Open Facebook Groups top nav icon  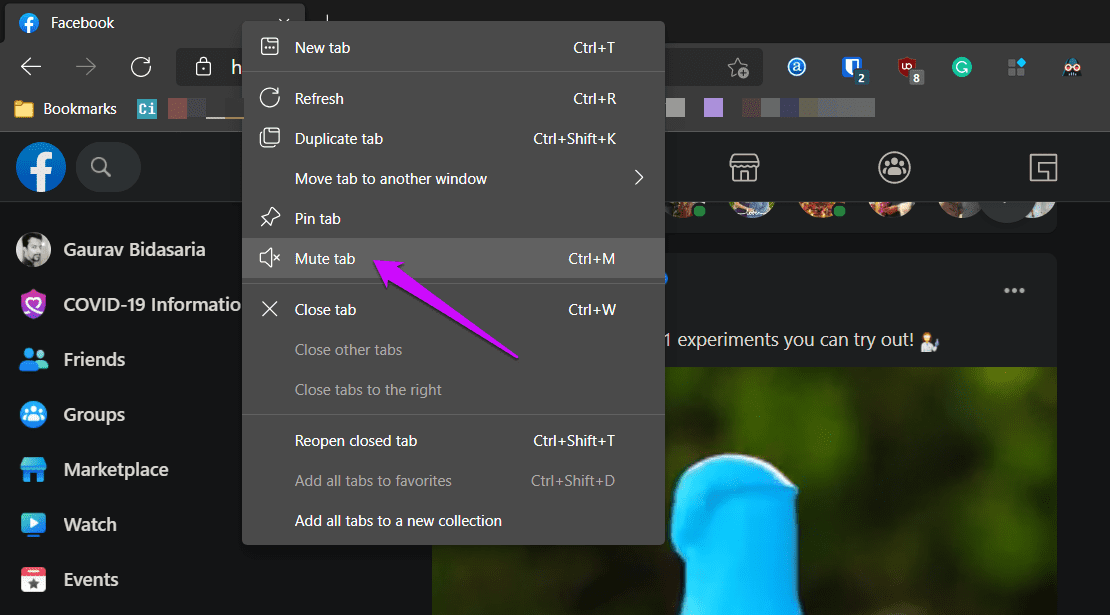pos(894,168)
